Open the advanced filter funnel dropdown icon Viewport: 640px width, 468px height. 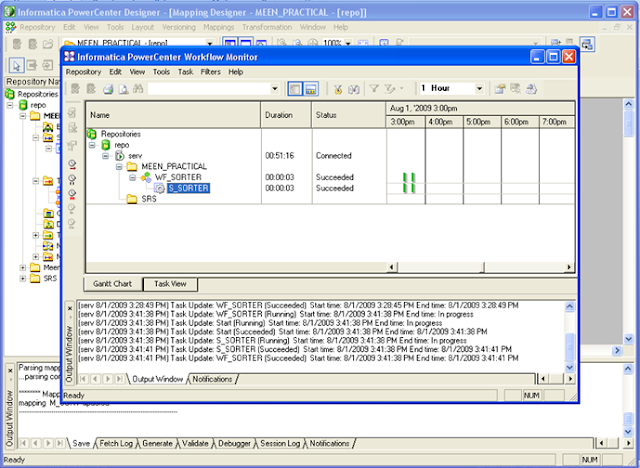coord(393,89)
